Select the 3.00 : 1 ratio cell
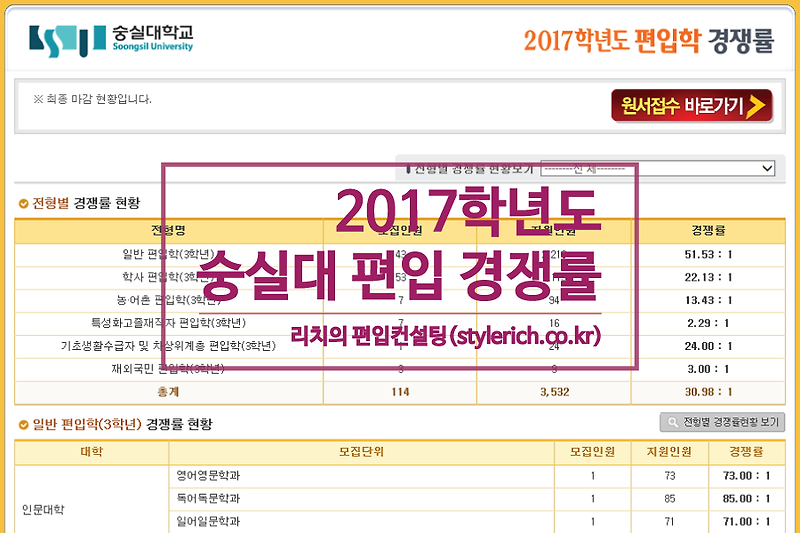 pyautogui.click(x=708, y=369)
